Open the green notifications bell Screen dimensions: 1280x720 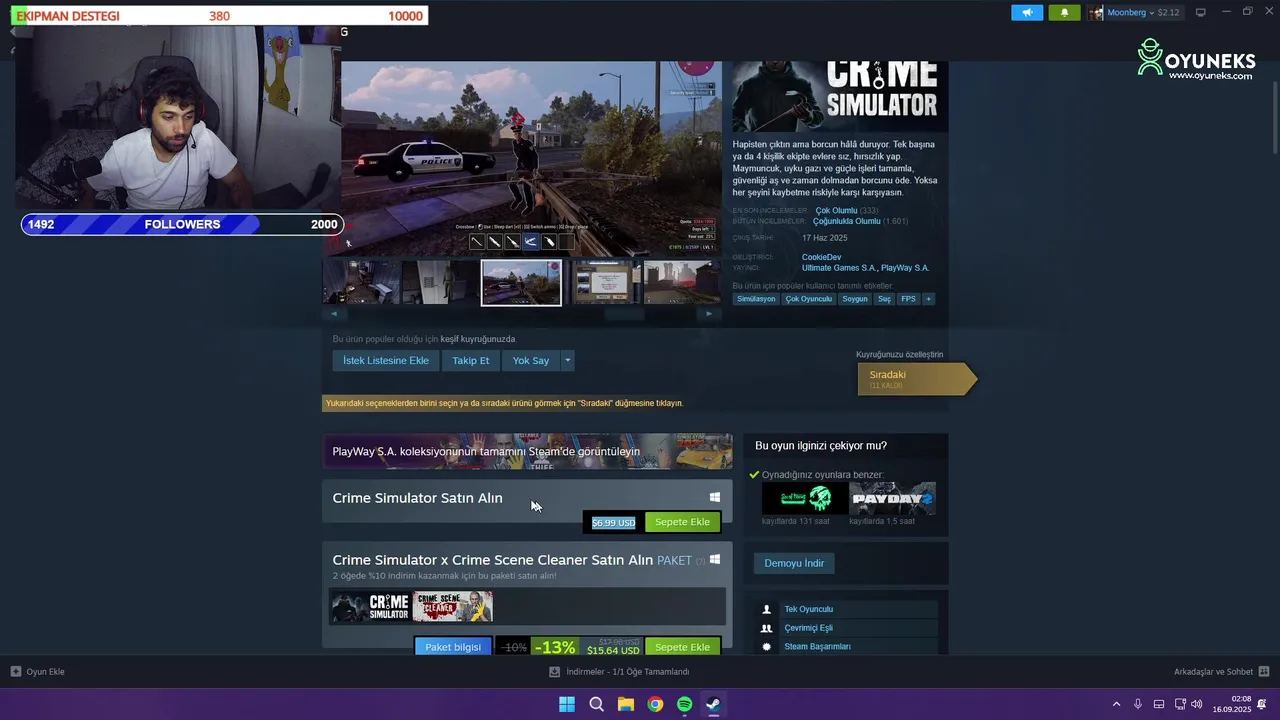(x=1064, y=13)
